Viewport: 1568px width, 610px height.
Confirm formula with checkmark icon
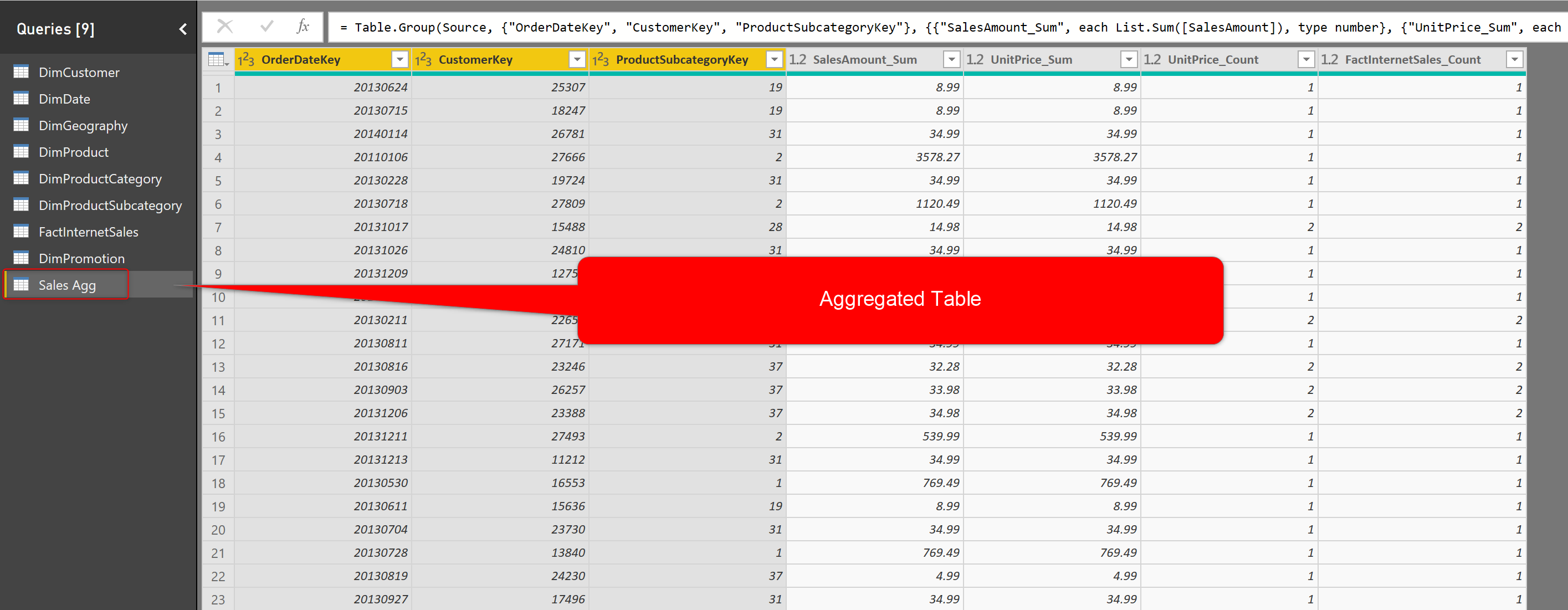click(x=266, y=26)
